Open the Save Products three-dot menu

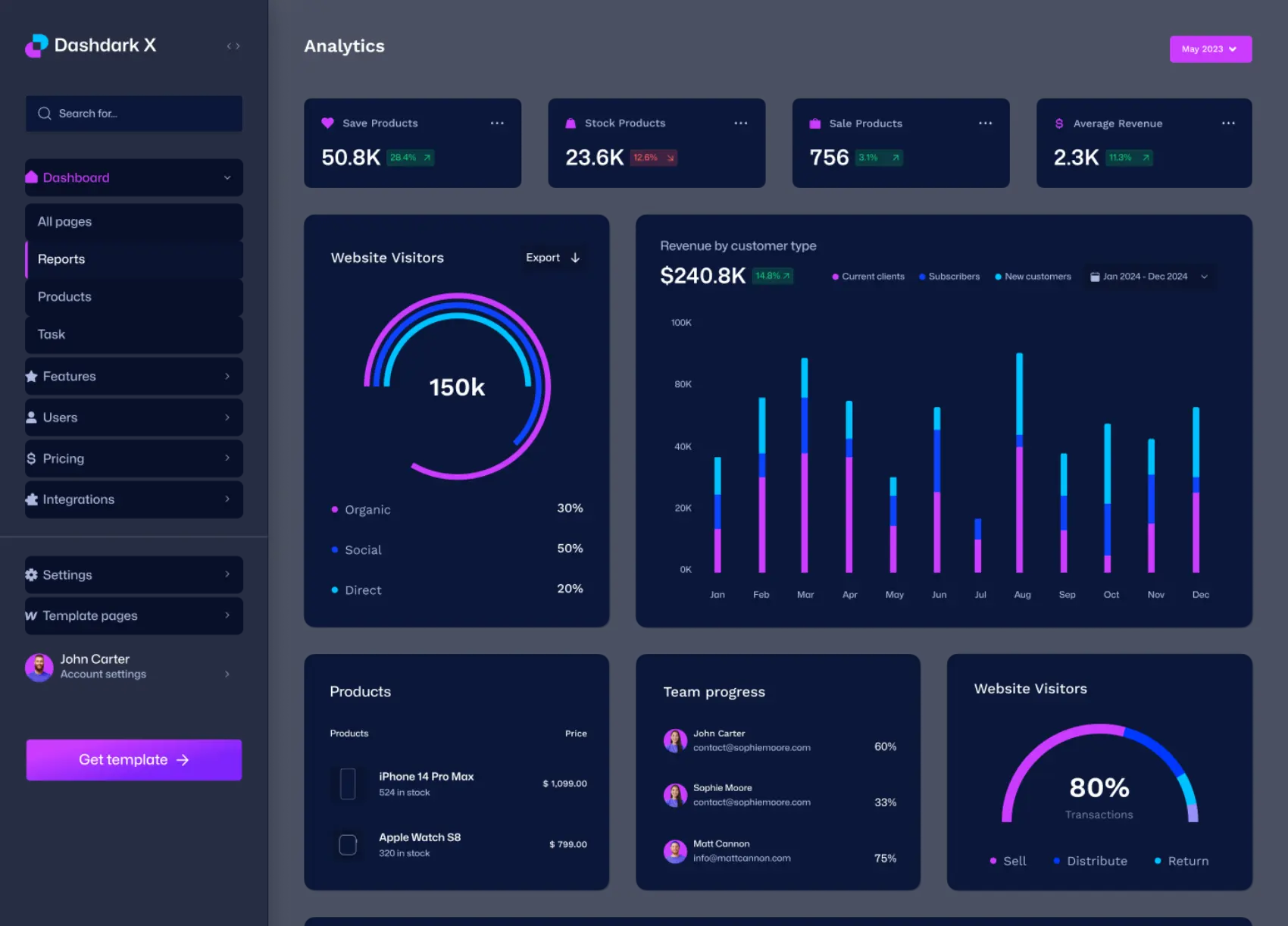point(497,123)
